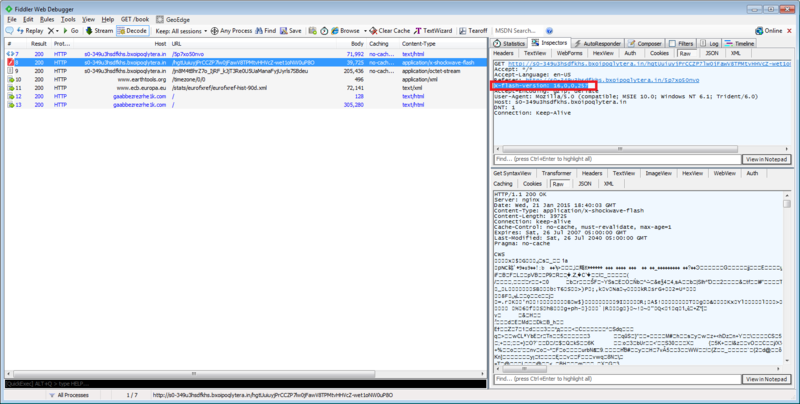
Task: Open Find sessions from toolbar
Action: [x=266, y=31]
